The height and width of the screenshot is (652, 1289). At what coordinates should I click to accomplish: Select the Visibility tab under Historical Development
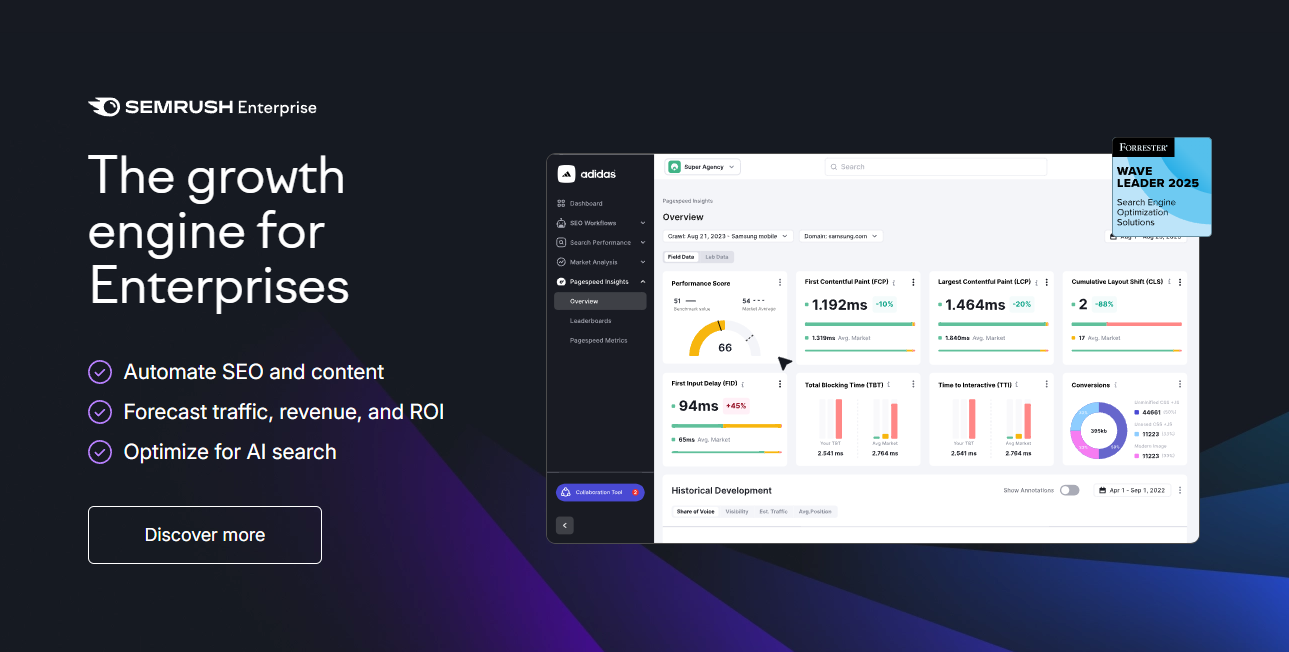[x=736, y=511]
